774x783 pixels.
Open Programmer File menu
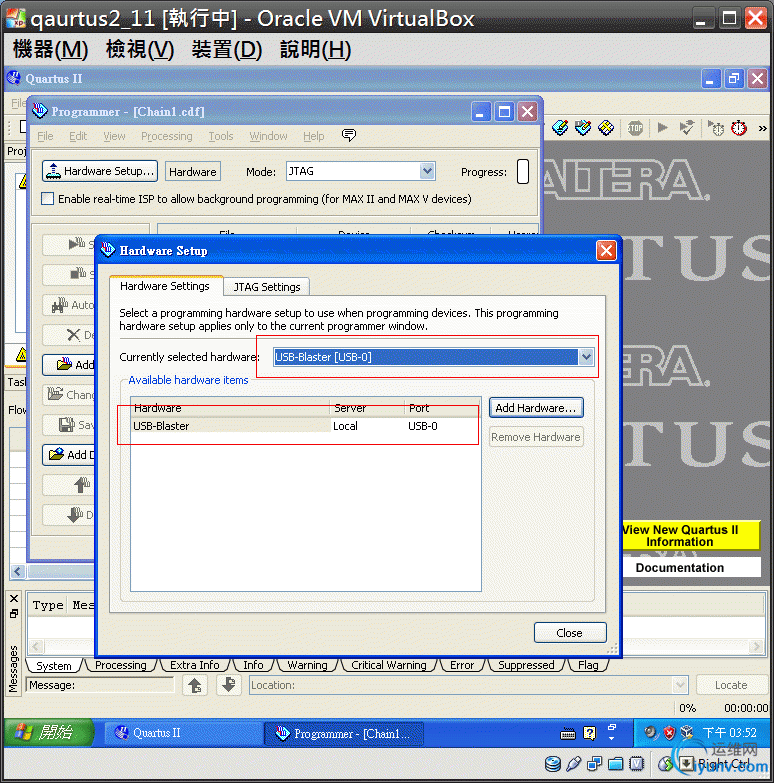pyautogui.click(x=45, y=136)
